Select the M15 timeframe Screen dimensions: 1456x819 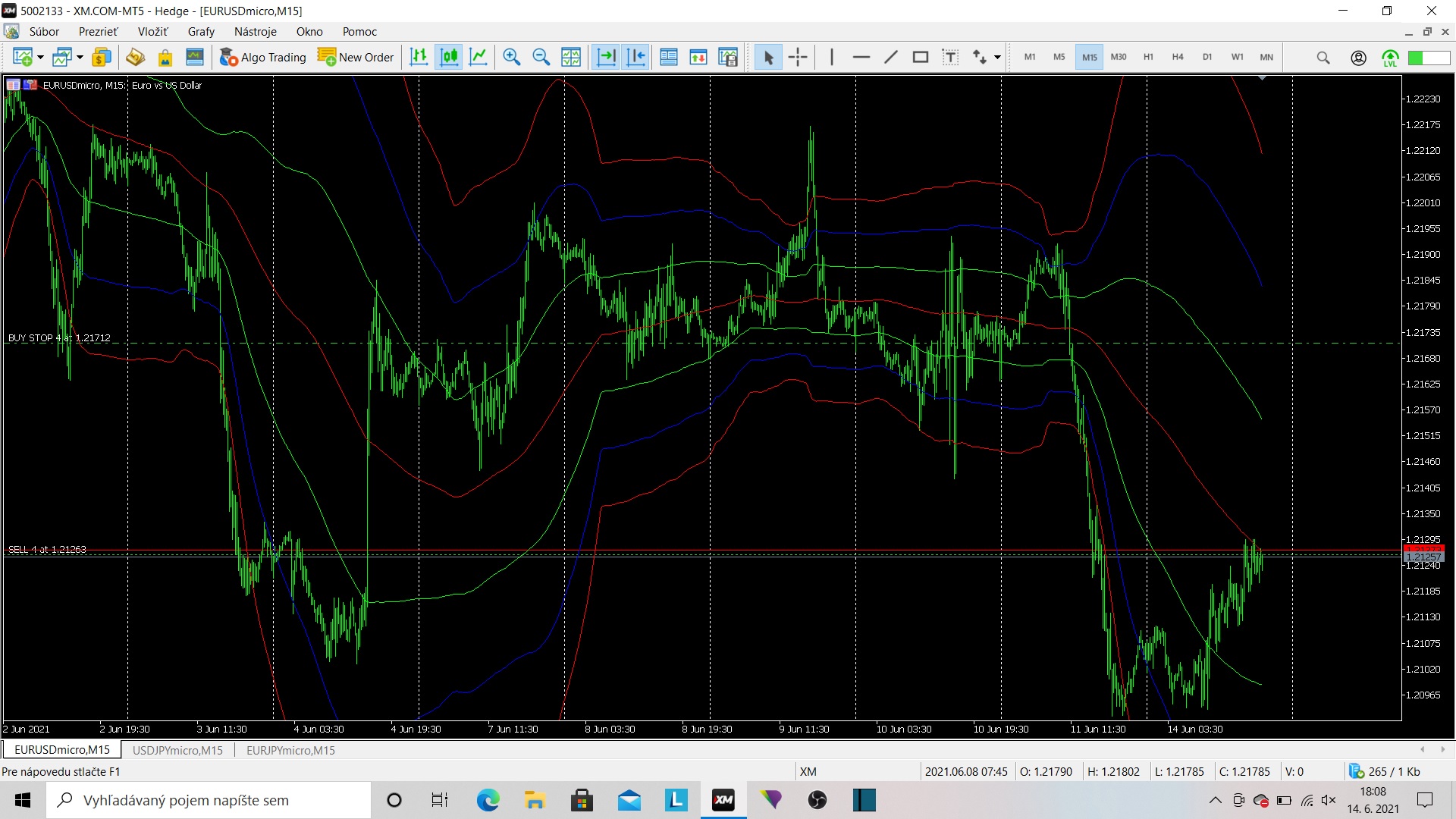[1090, 57]
